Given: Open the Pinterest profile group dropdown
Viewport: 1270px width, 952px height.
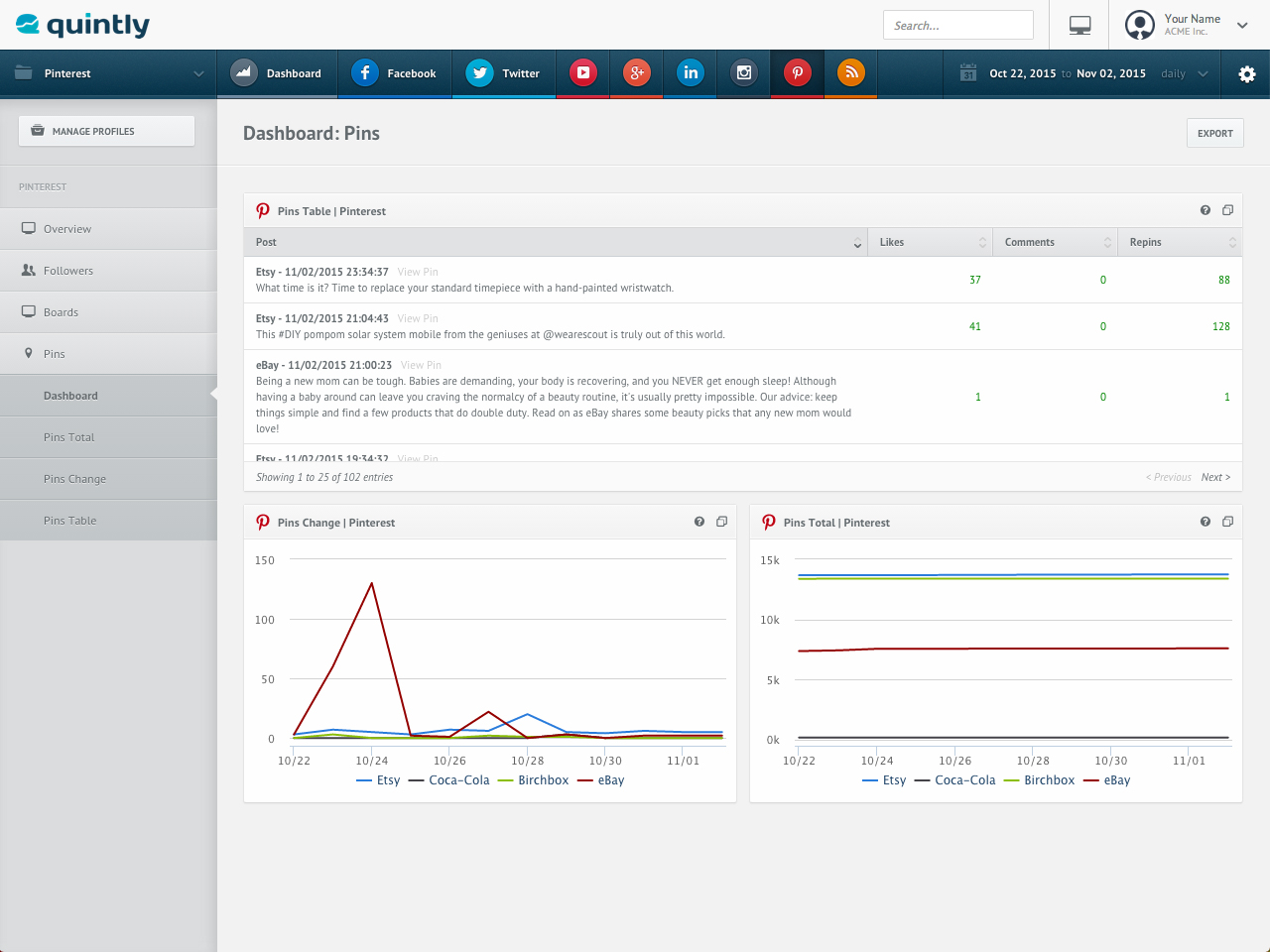Looking at the screenshot, I should 108,73.
